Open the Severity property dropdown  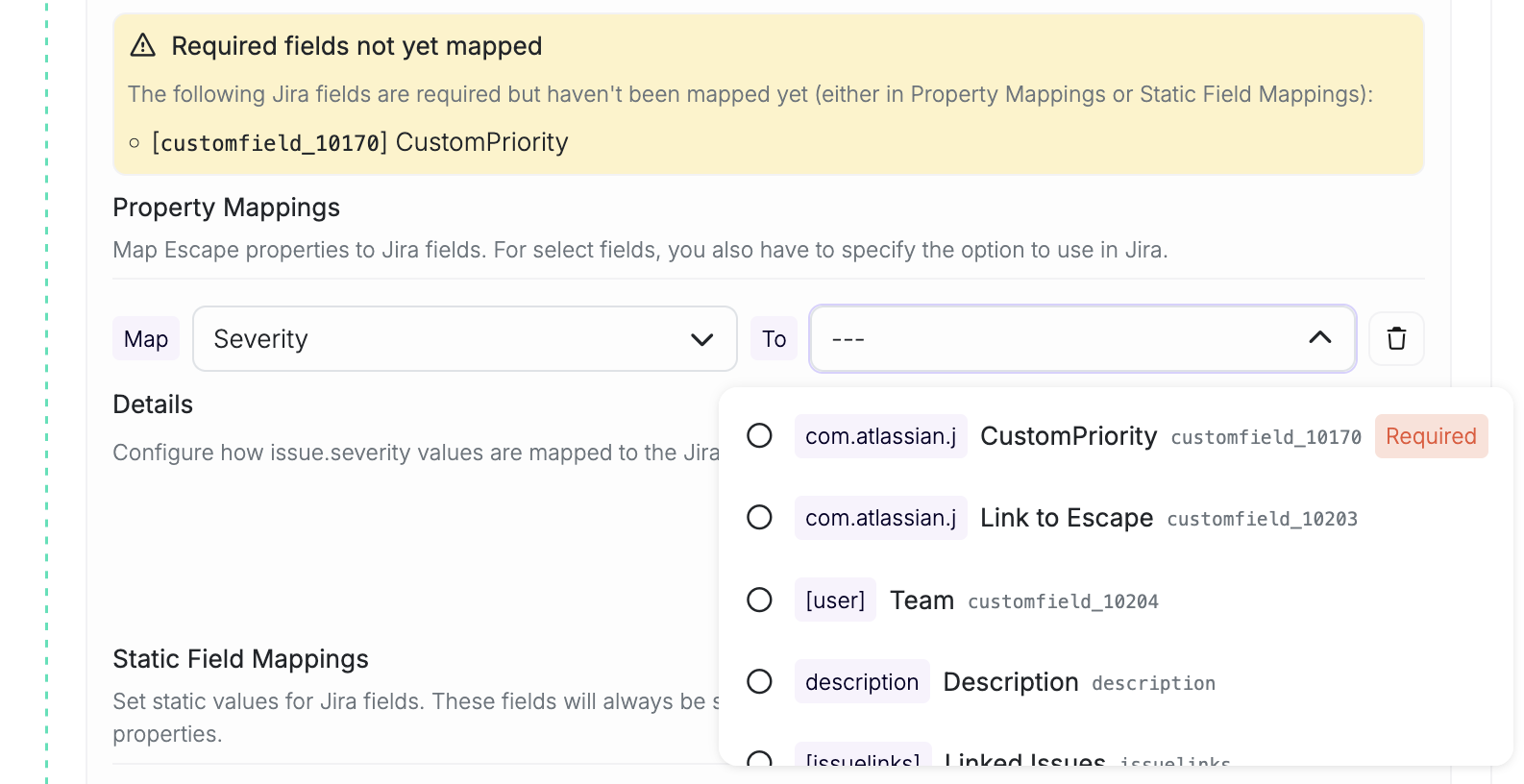pyautogui.click(x=465, y=338)
